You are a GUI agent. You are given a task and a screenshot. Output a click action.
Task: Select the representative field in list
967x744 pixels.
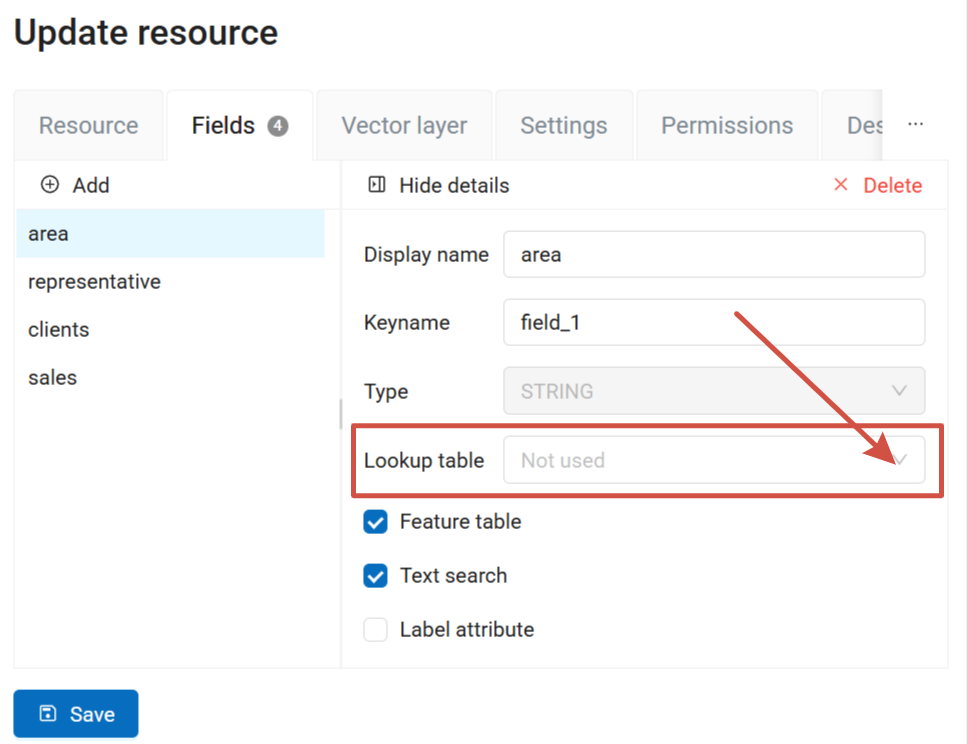tap(94, 282)
